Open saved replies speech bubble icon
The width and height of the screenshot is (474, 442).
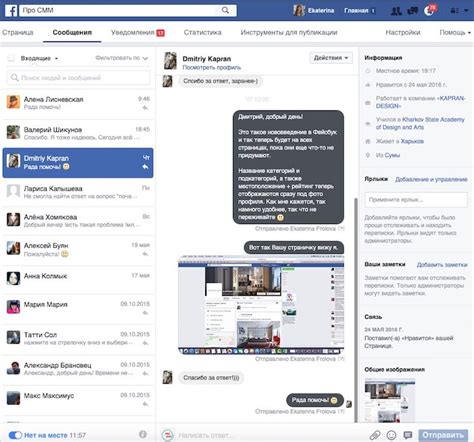click(407, 435)
